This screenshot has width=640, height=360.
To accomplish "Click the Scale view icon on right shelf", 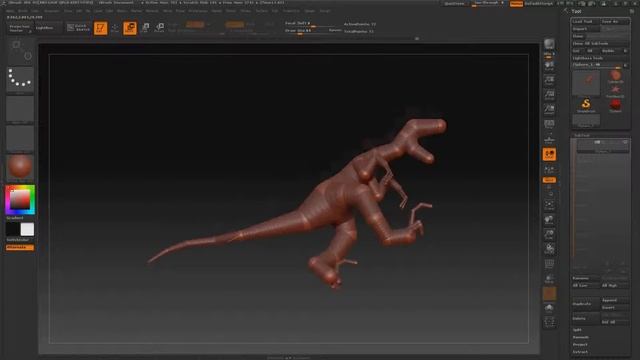I will pyautogui.click(x=549, y=235).
